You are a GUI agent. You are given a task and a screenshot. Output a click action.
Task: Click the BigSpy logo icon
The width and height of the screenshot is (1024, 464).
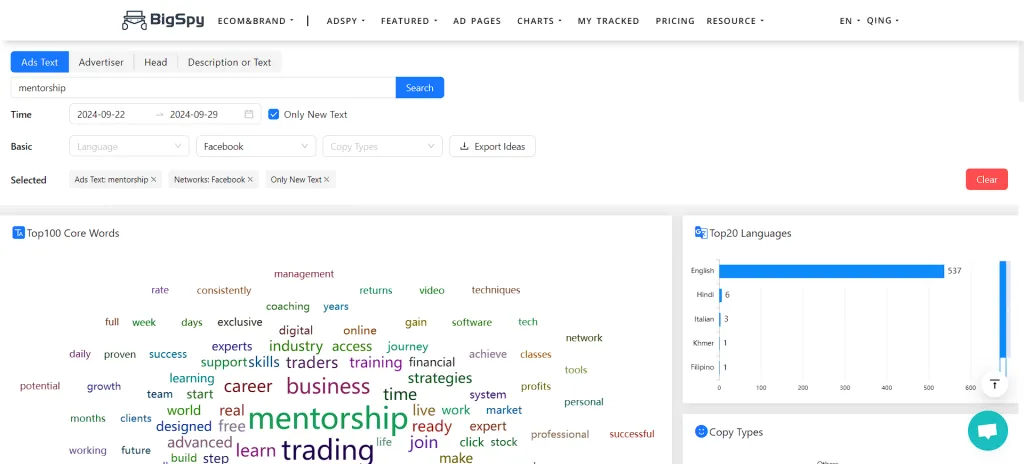133,20
